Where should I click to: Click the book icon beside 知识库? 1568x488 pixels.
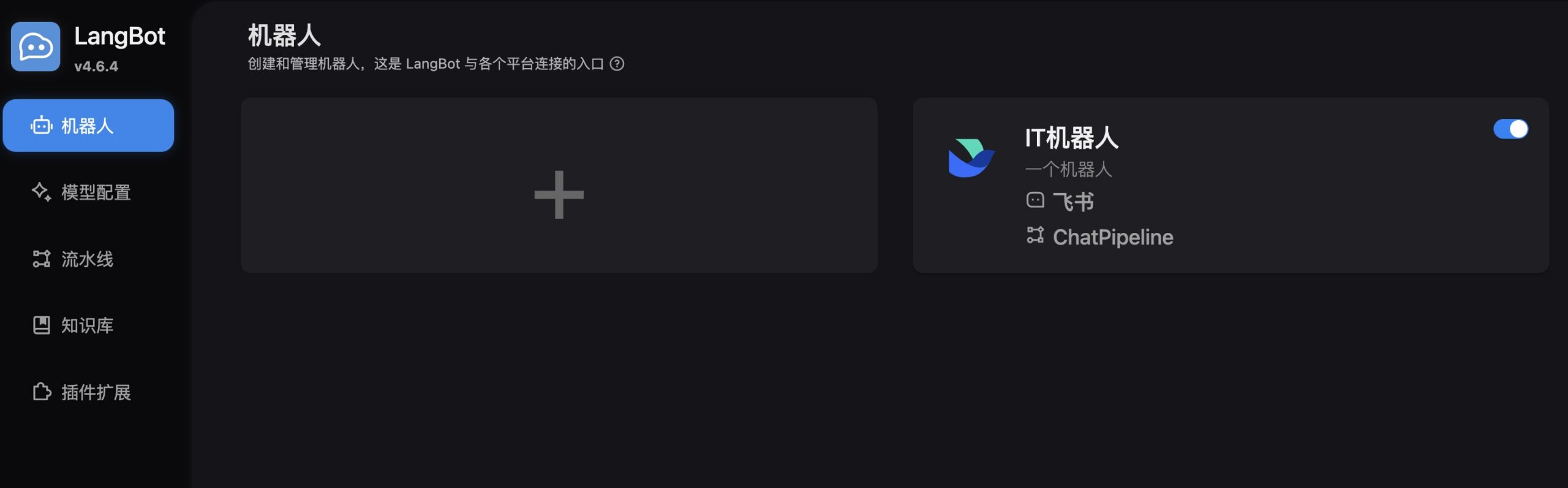[41, 325]
